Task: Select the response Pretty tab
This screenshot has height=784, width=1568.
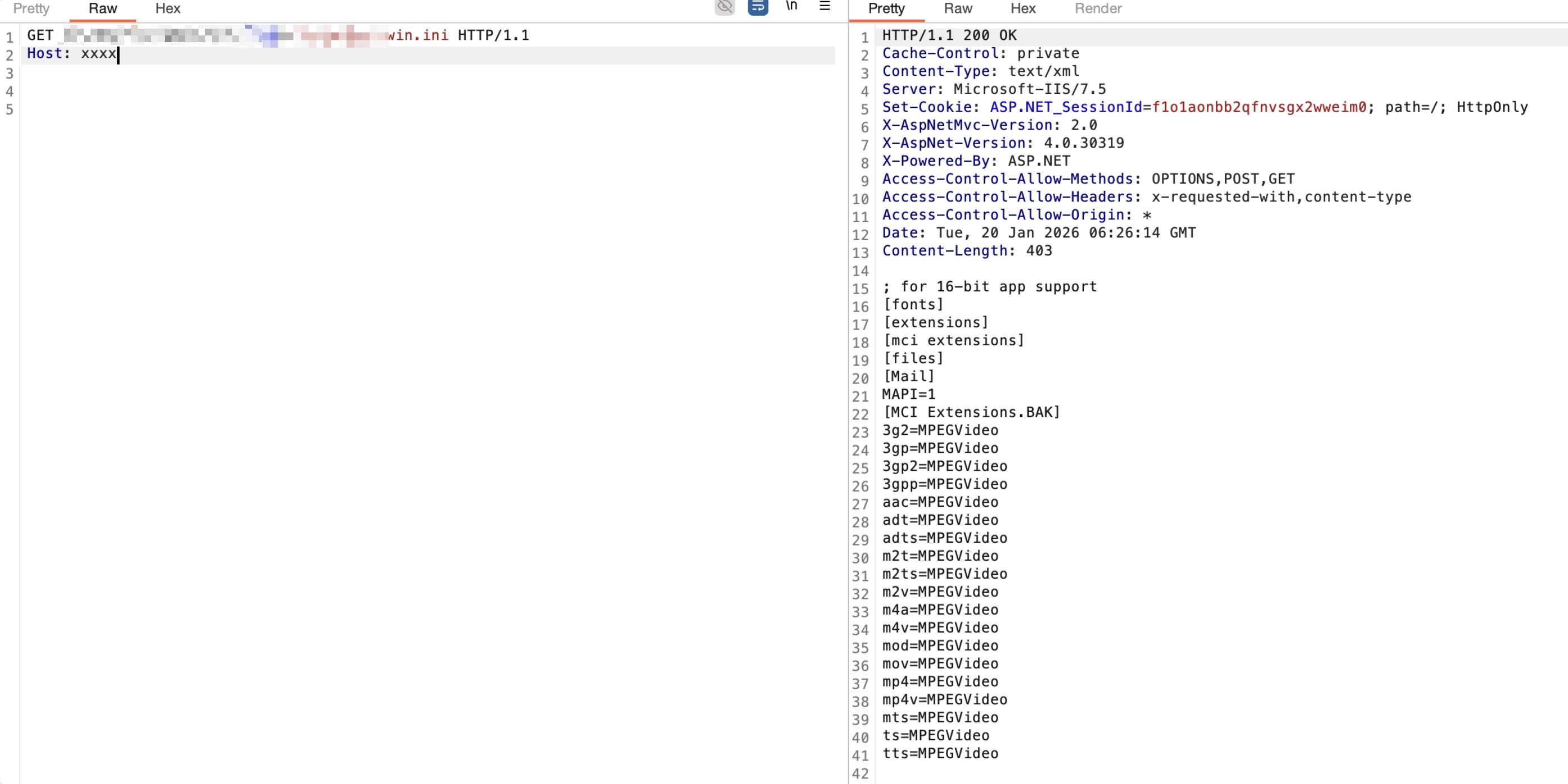Action: click(886, 8)
